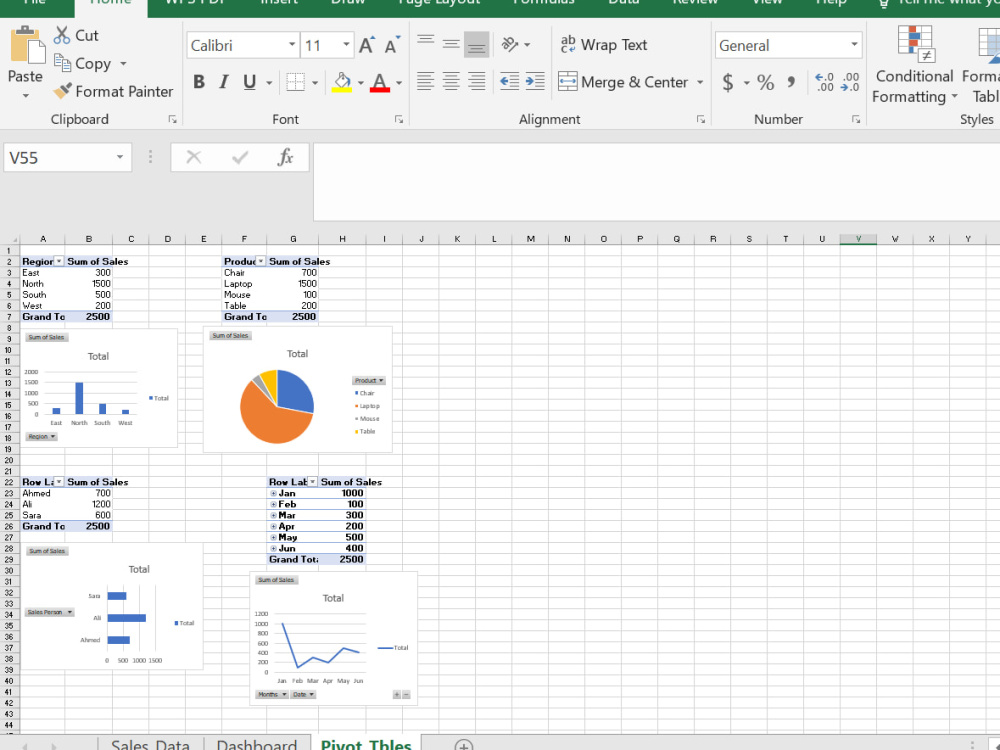Open Font dialog launcher
Screen dimensions: 1000x750
point(399,119)
